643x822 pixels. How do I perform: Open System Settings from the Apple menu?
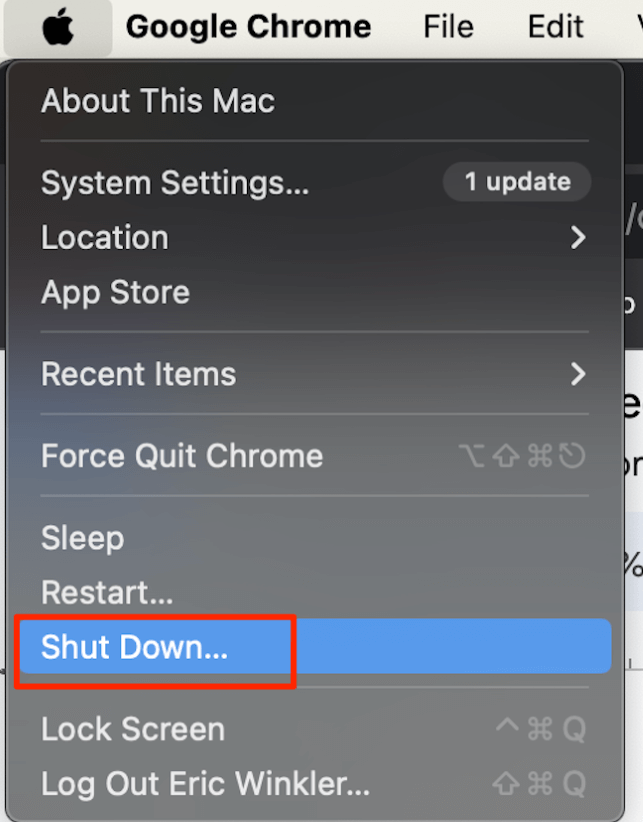point(314,182)
